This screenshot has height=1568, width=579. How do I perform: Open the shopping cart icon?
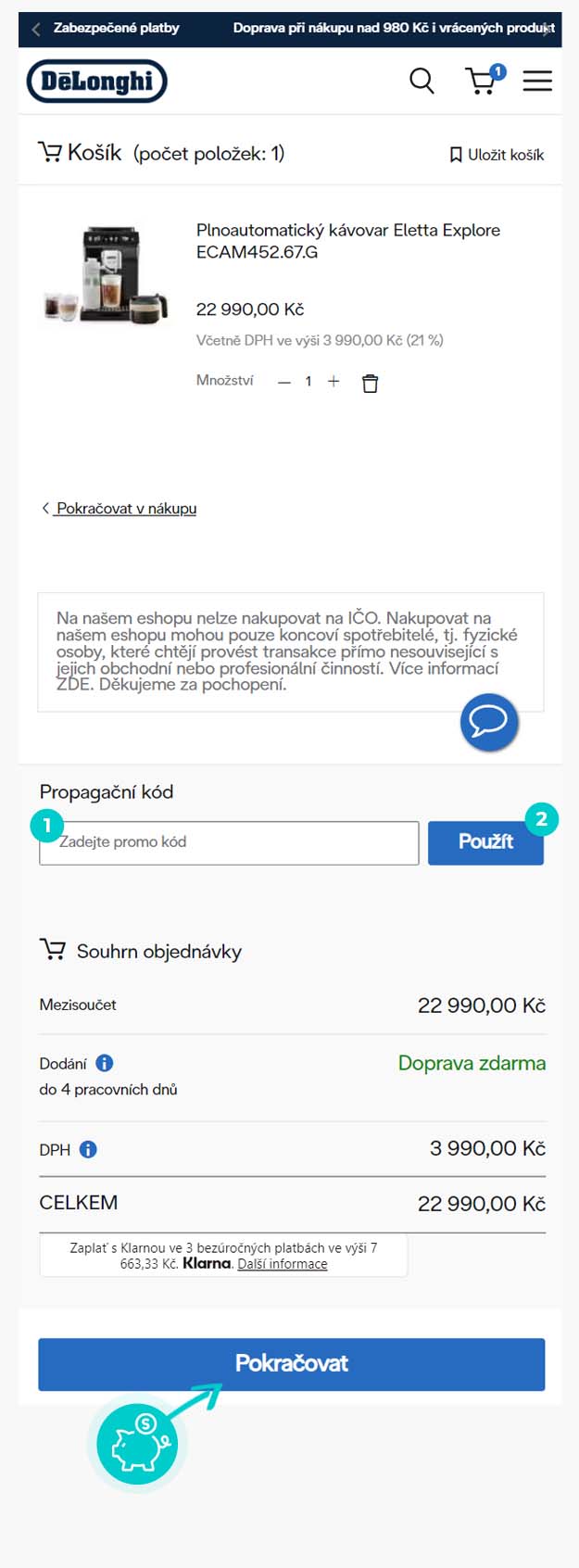coord(482,81)
